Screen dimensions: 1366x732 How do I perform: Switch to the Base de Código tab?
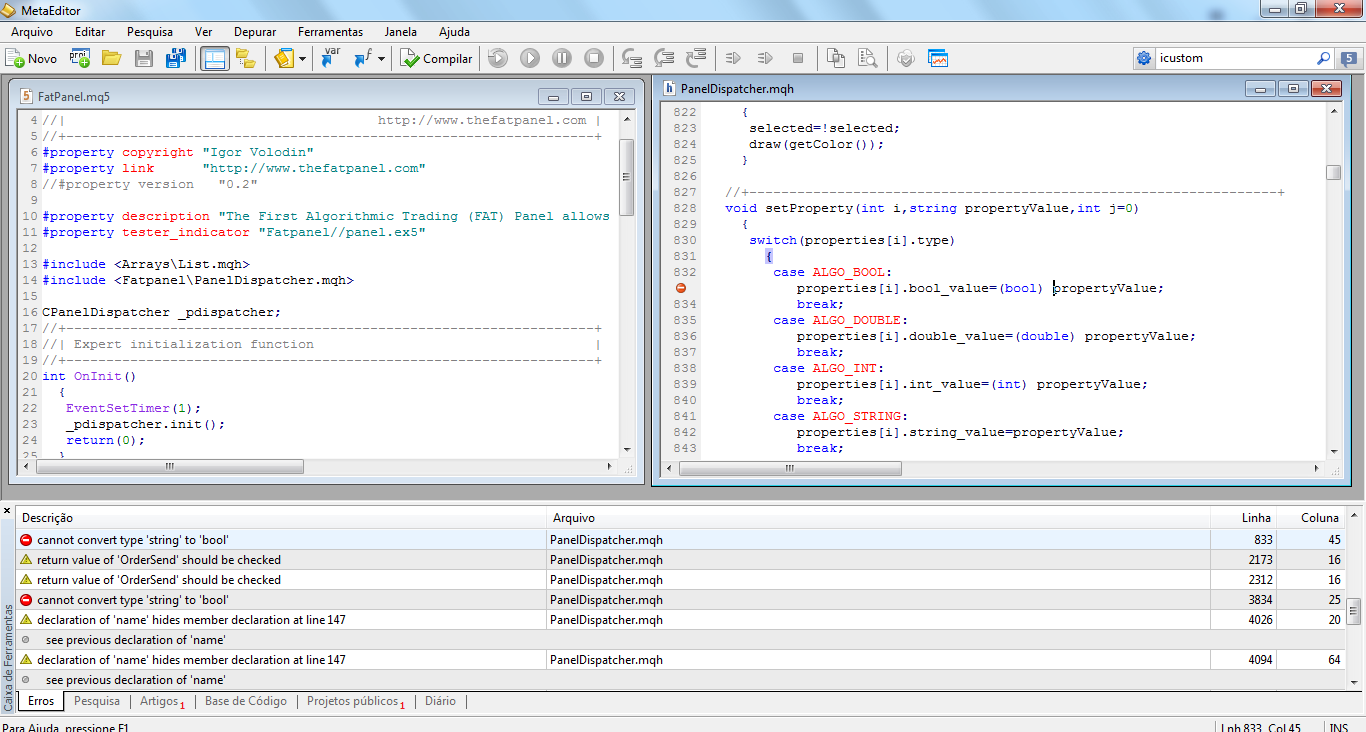click(245, 701)
